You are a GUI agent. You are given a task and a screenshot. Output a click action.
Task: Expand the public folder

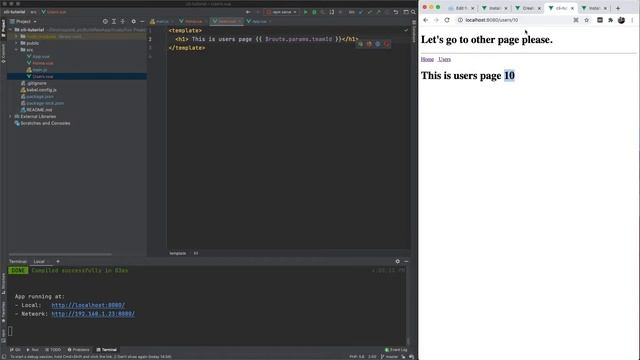pyautogui.click(x=17, y=43)
